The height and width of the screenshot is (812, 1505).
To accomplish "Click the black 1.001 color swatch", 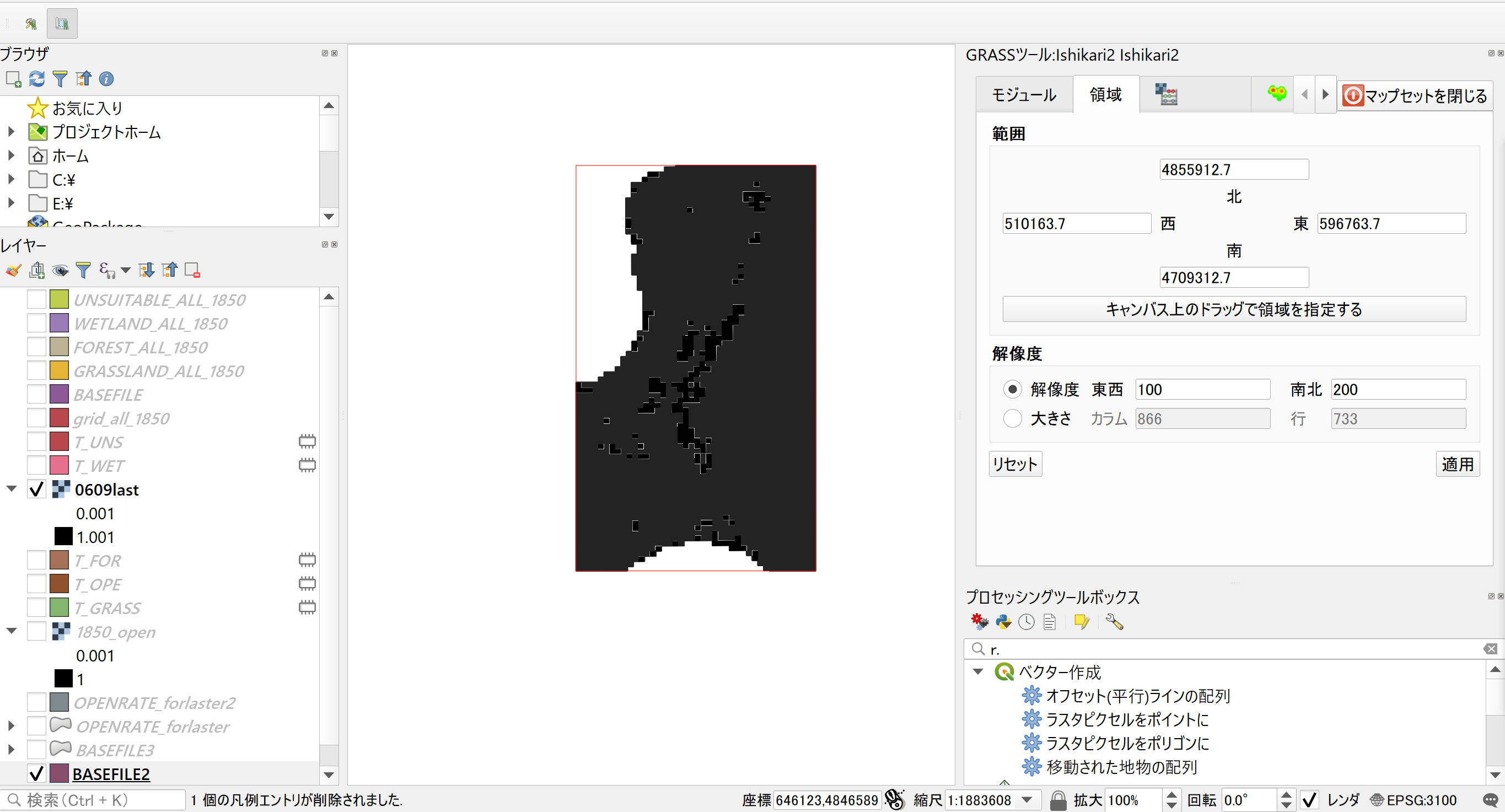I will point(63,536).
